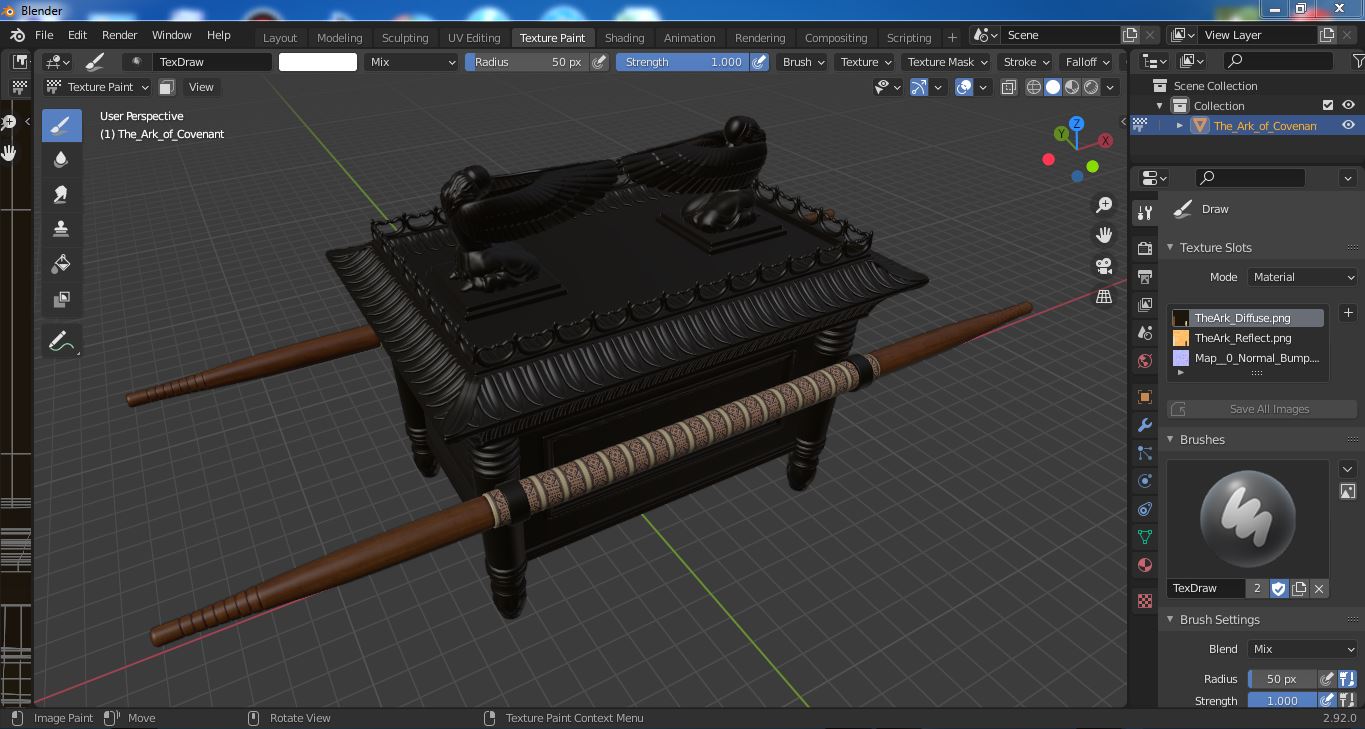Toggle strength pen pressure in header
The height and width of the screenshot is (729, 1365).
[760, 62]
